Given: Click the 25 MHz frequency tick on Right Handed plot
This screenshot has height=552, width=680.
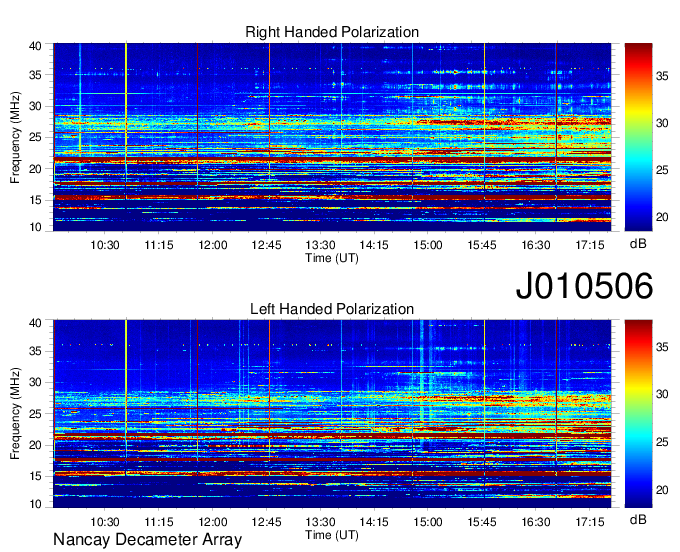Looking at the screenshot, I should (x=35, y=137).
